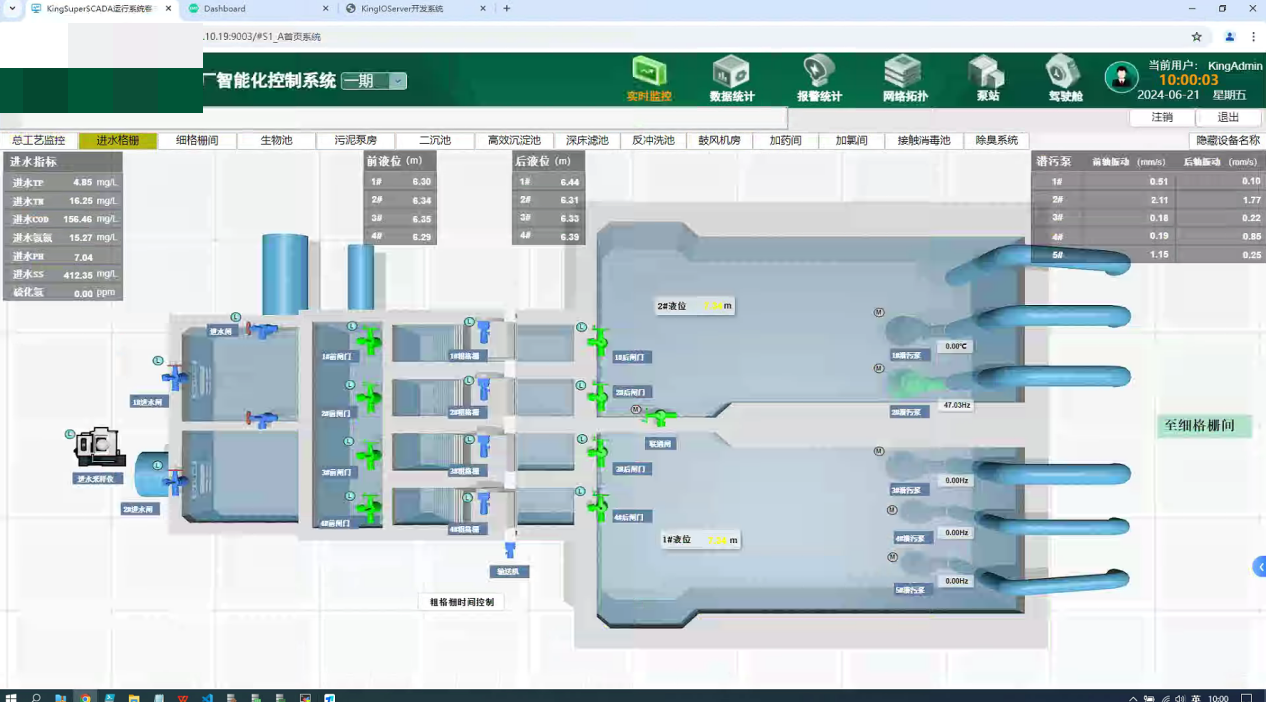
Task: Click the KingAdmin user avatar
Action: [1121, 77]
